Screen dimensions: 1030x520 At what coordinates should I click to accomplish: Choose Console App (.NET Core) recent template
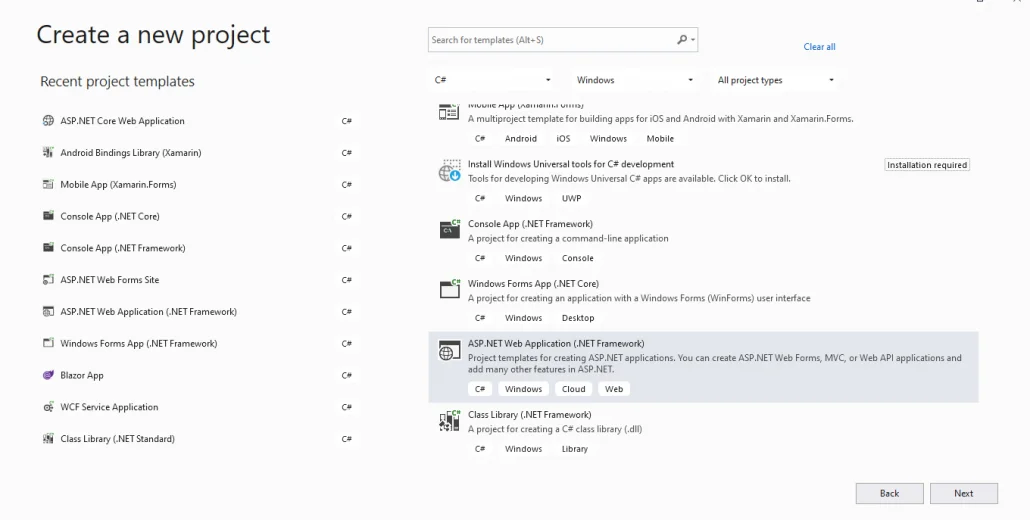[197, 216]
